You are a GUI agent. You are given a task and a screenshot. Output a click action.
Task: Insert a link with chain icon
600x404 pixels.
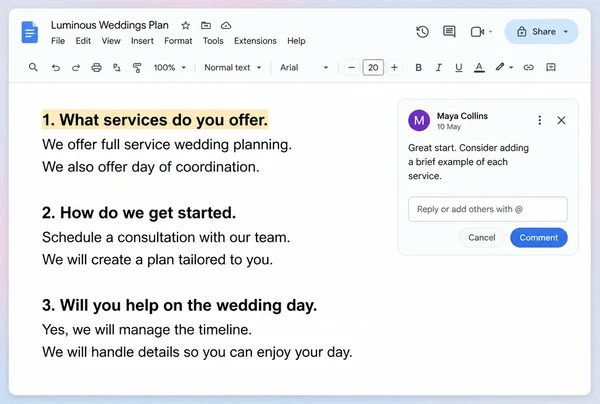tap(528, 68)
